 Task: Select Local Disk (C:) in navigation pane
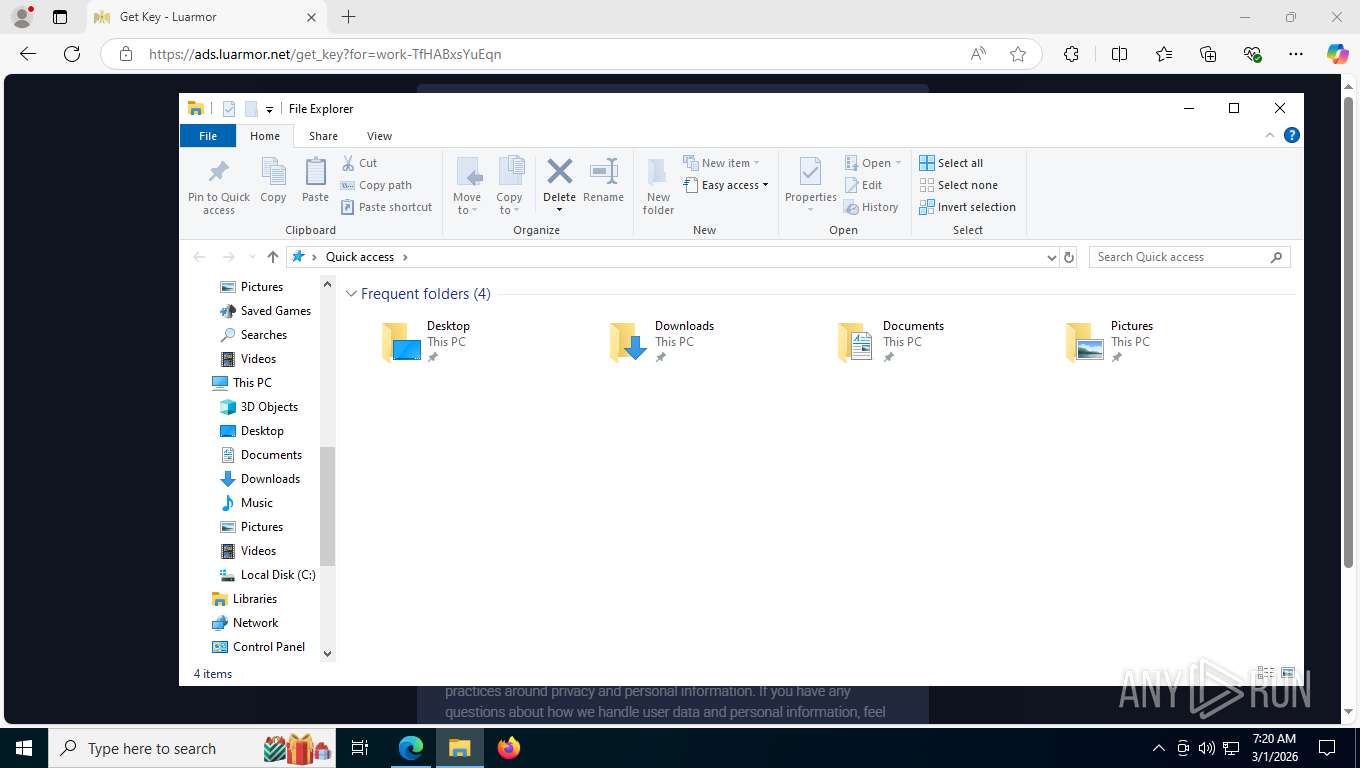pos(266,575)
